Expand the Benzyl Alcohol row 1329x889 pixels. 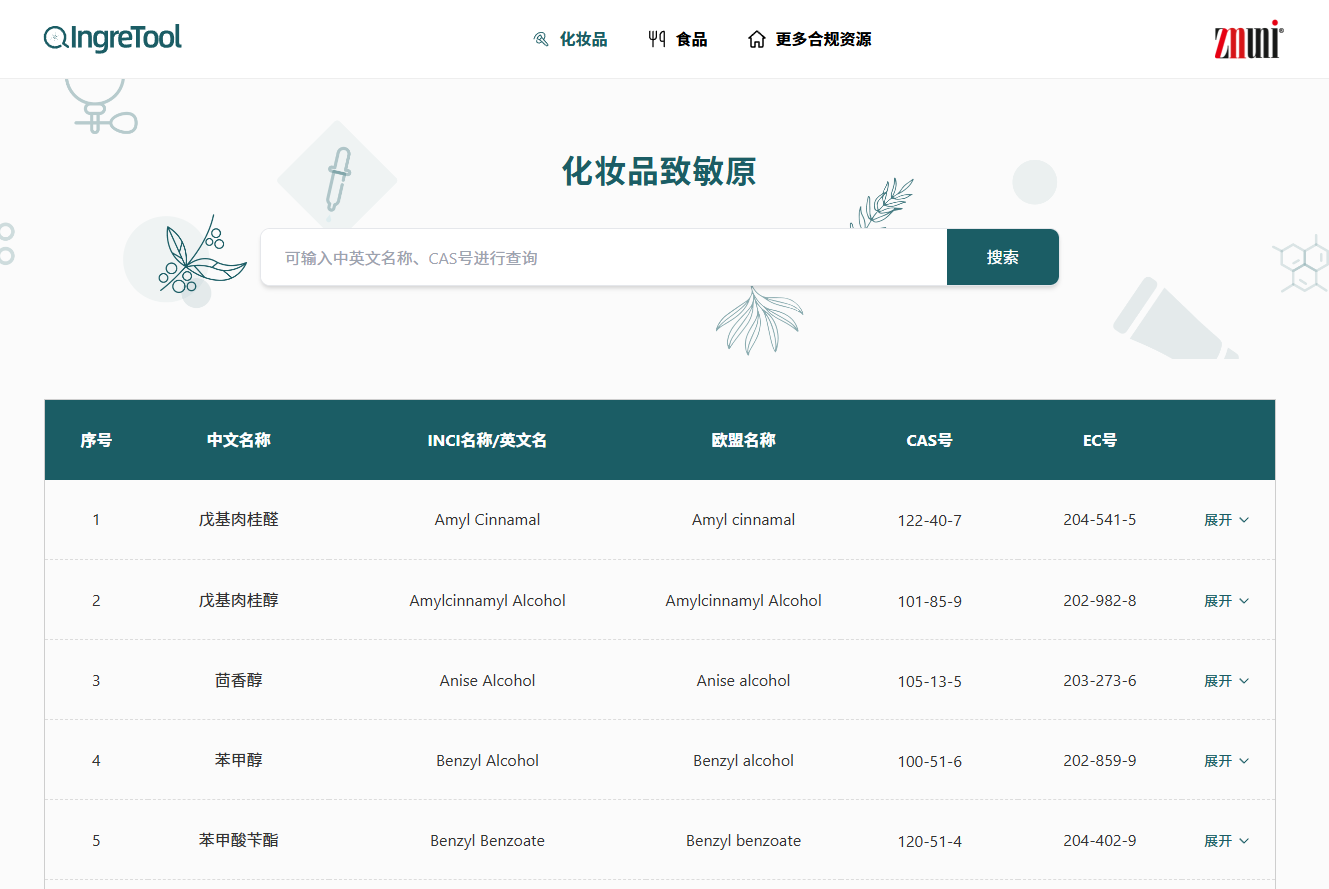(1226, 761)
